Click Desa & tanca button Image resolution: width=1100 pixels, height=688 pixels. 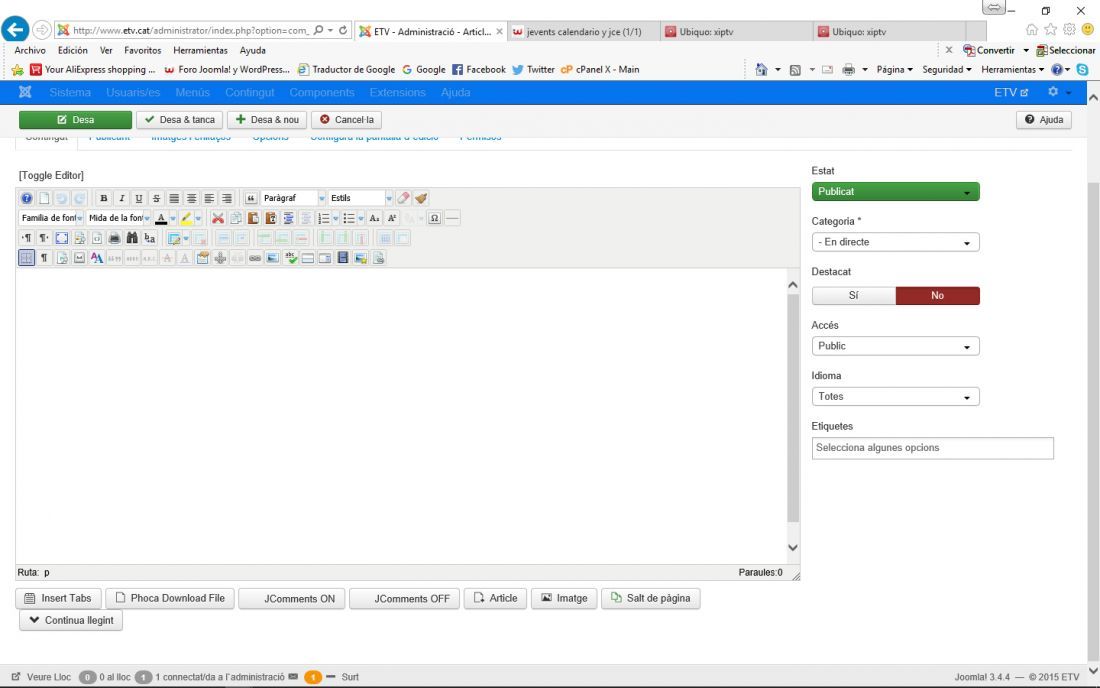click(x=180, y=120)
